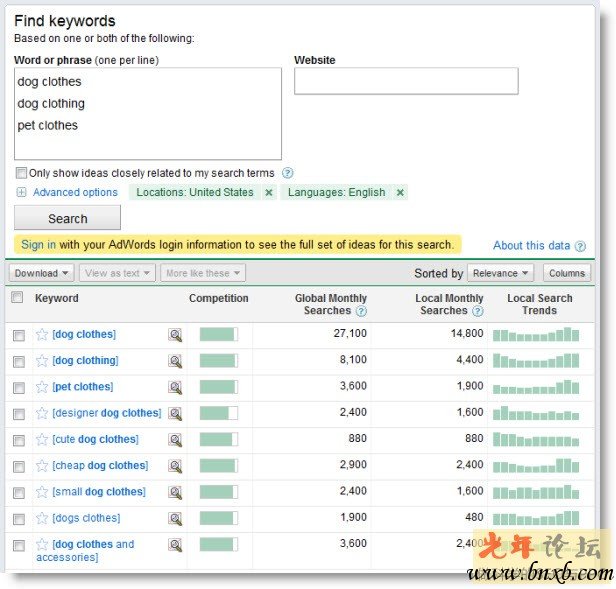Screen dimensions: 616x589
Task: Open the [cheap dog clothes] keyword link
Action: pos(100,466)
